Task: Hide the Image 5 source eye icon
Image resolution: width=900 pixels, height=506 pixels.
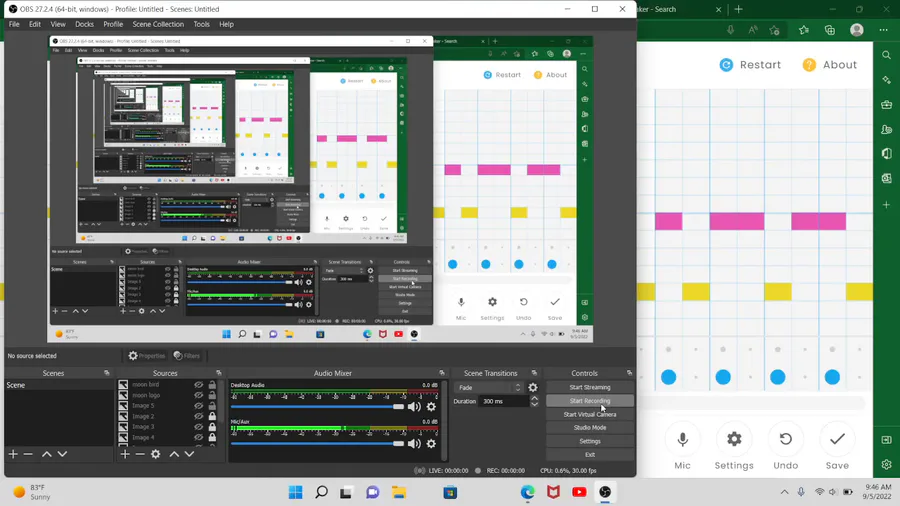Action: pyautogui.click(x=199, y=406)
